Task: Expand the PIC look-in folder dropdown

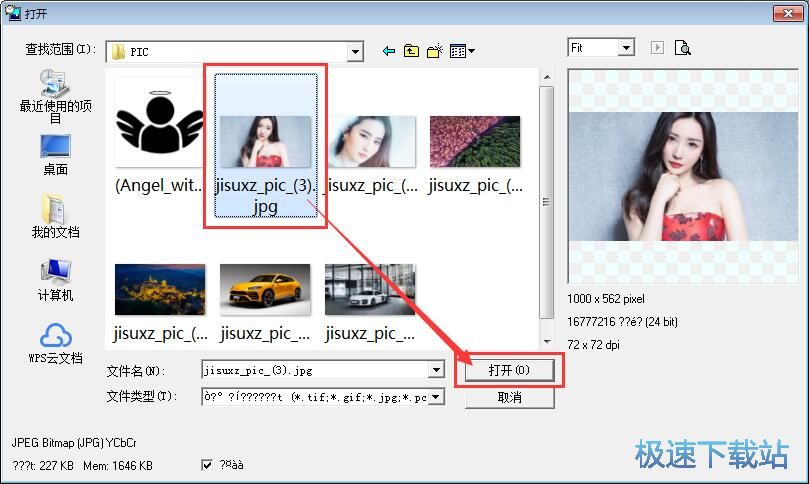Action: pos(355,51)
